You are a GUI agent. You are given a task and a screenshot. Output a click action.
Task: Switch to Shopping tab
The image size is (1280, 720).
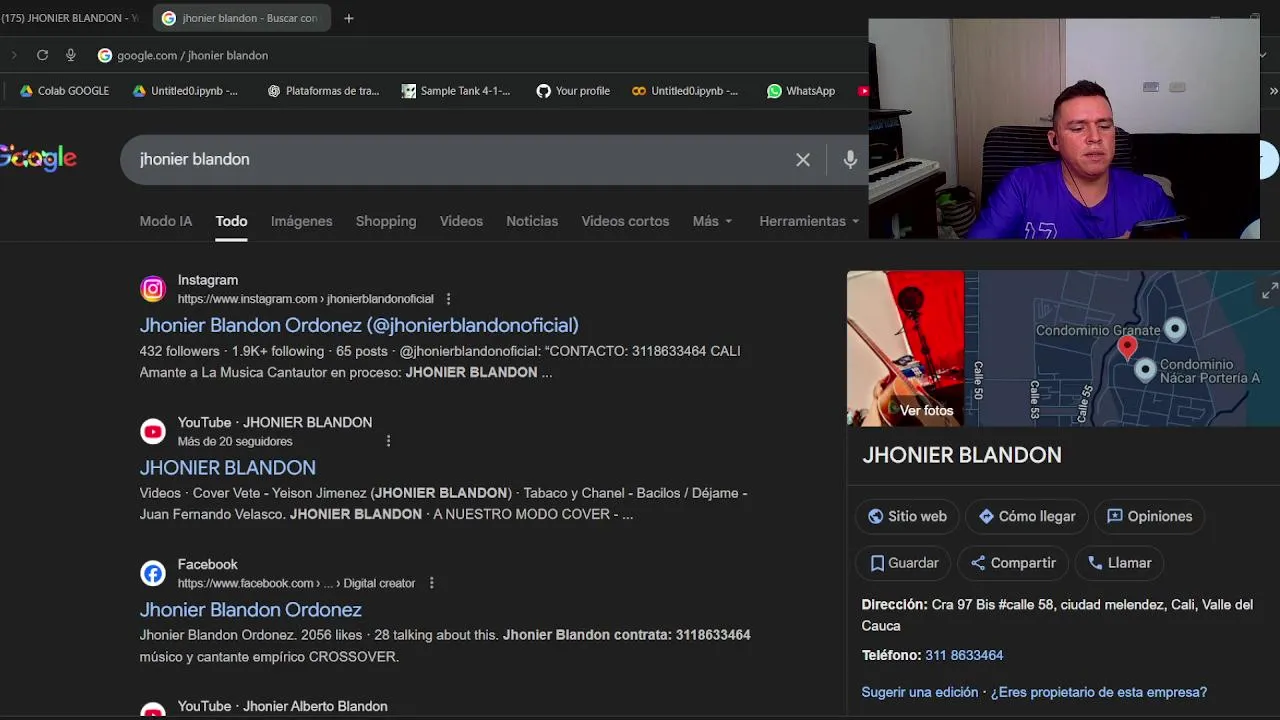[x=386, y=221]
